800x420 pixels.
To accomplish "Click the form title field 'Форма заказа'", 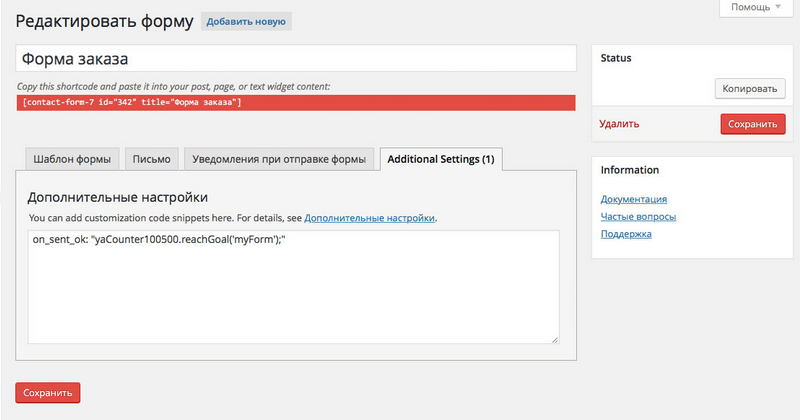I will pos(296,59).
